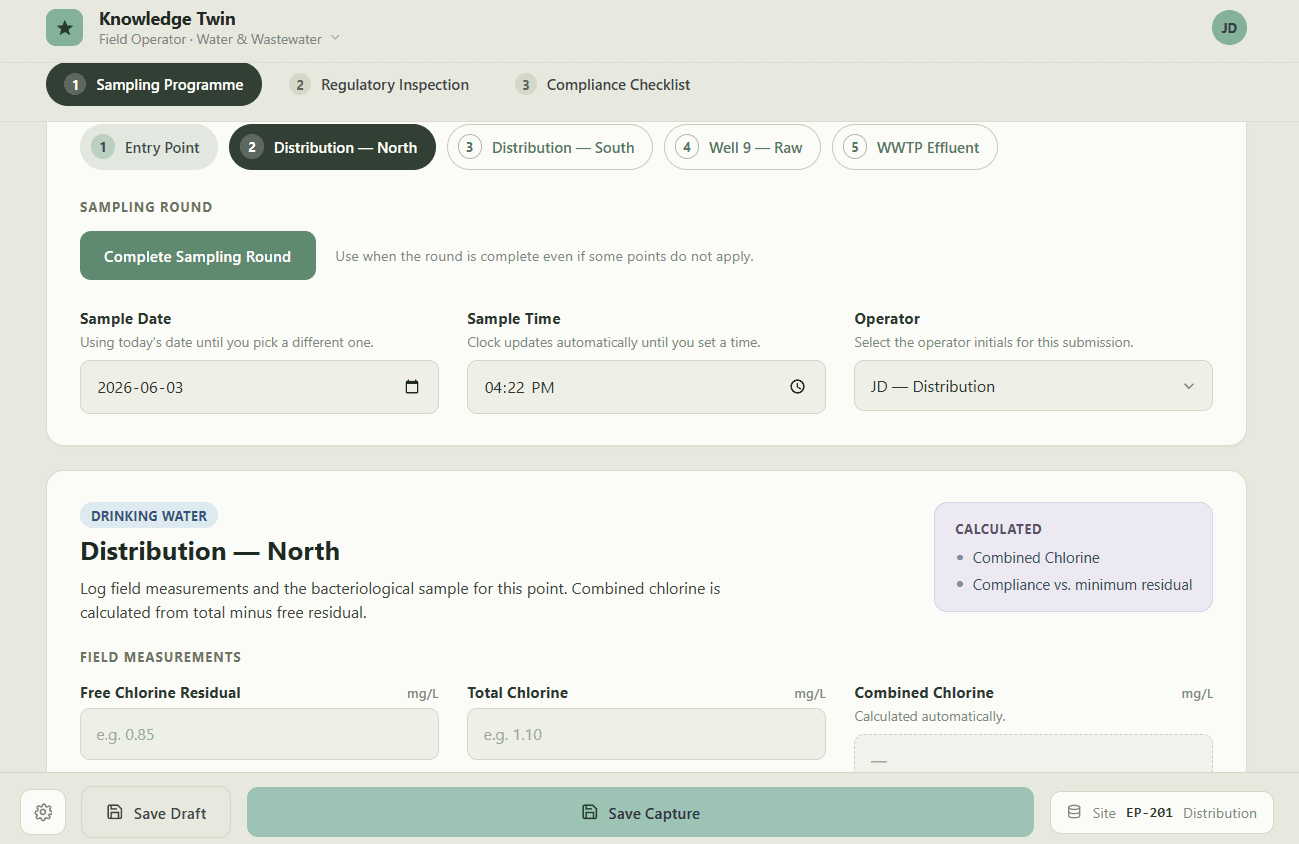1299x844 pixels.
Task: Click the Free Chlorine Residual input
Action: coord(259,734)
